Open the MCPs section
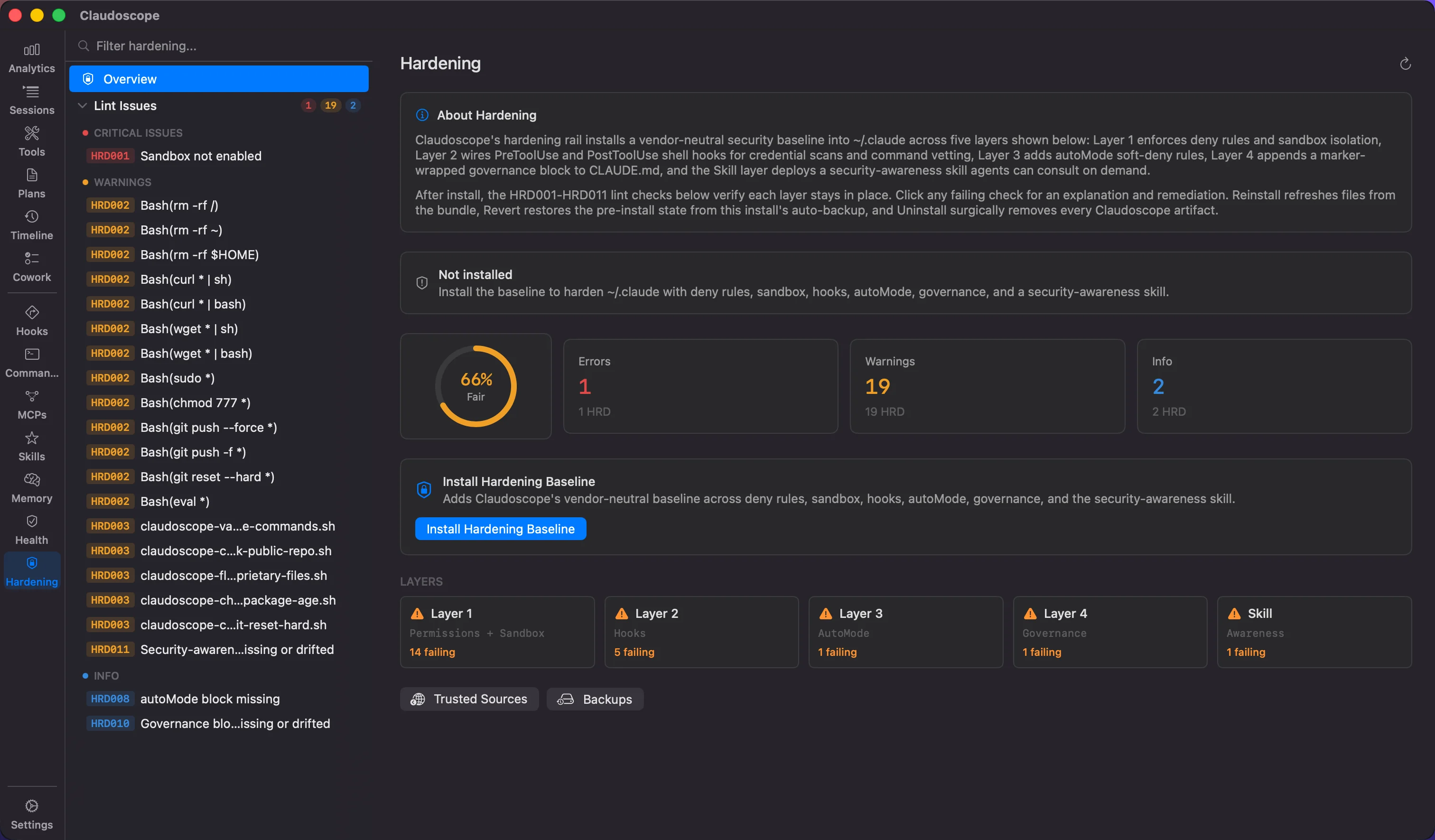The height and width of the screenshot is (840, 1435). (32, 405)
